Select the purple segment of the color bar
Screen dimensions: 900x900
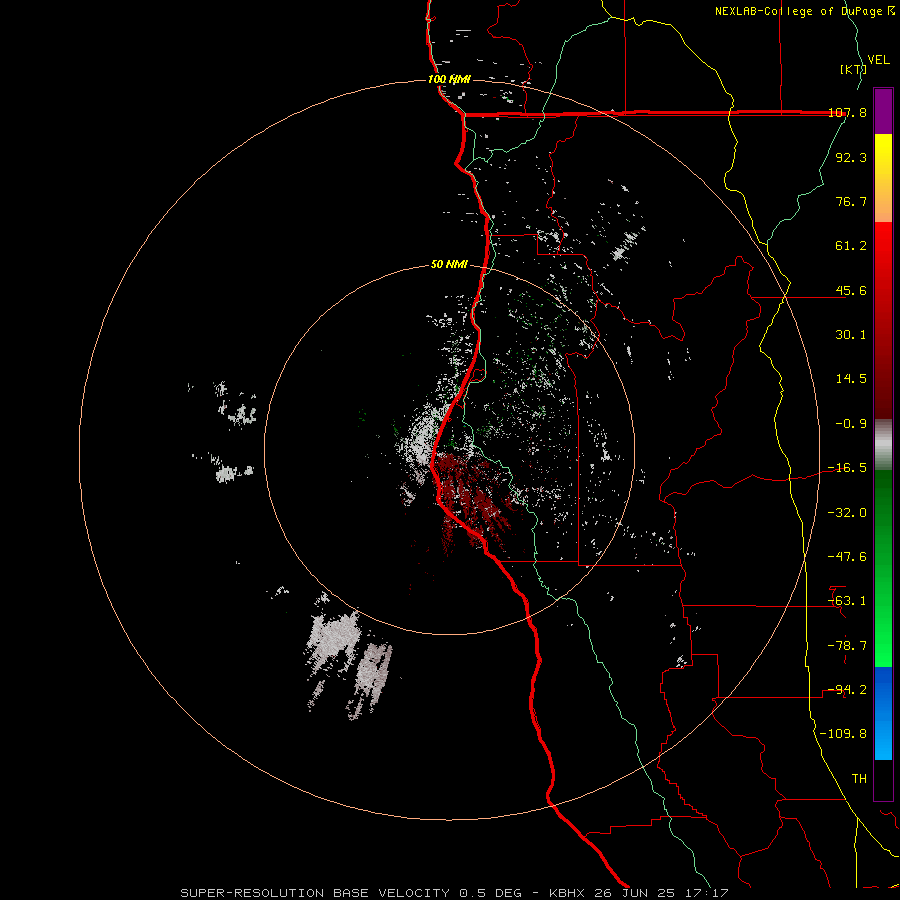(883, 111)
